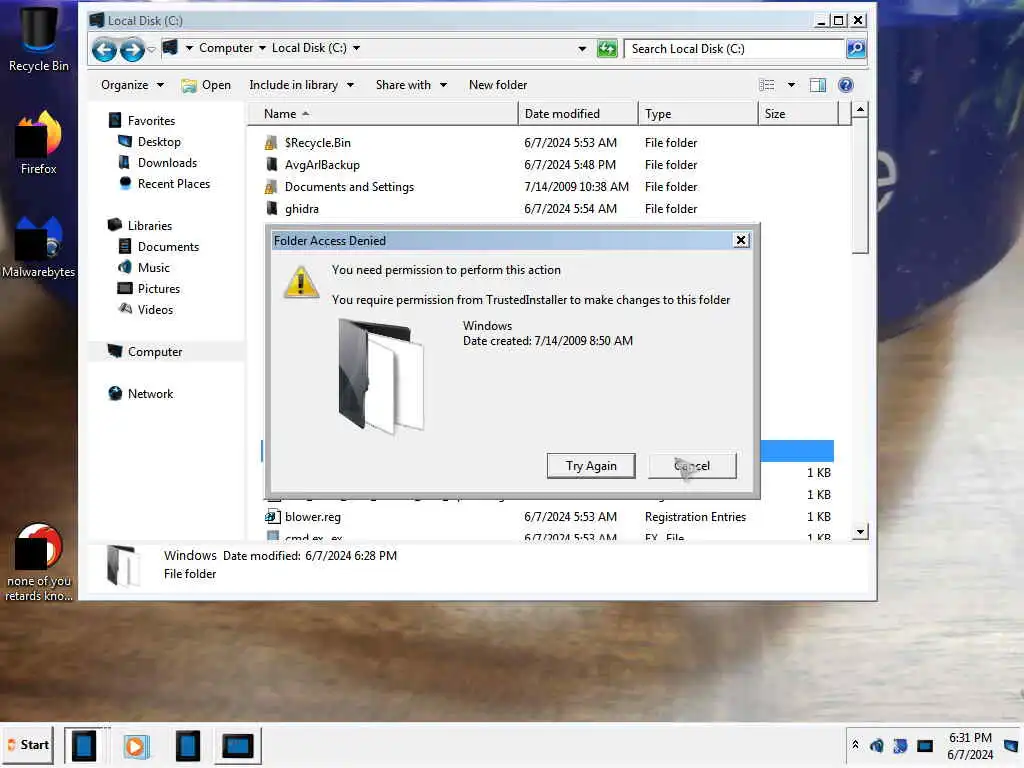Select the $Recycle.Bin folder icon
Image resolution: width=1024 pixels, height=768 pixels.
point(271,142)
